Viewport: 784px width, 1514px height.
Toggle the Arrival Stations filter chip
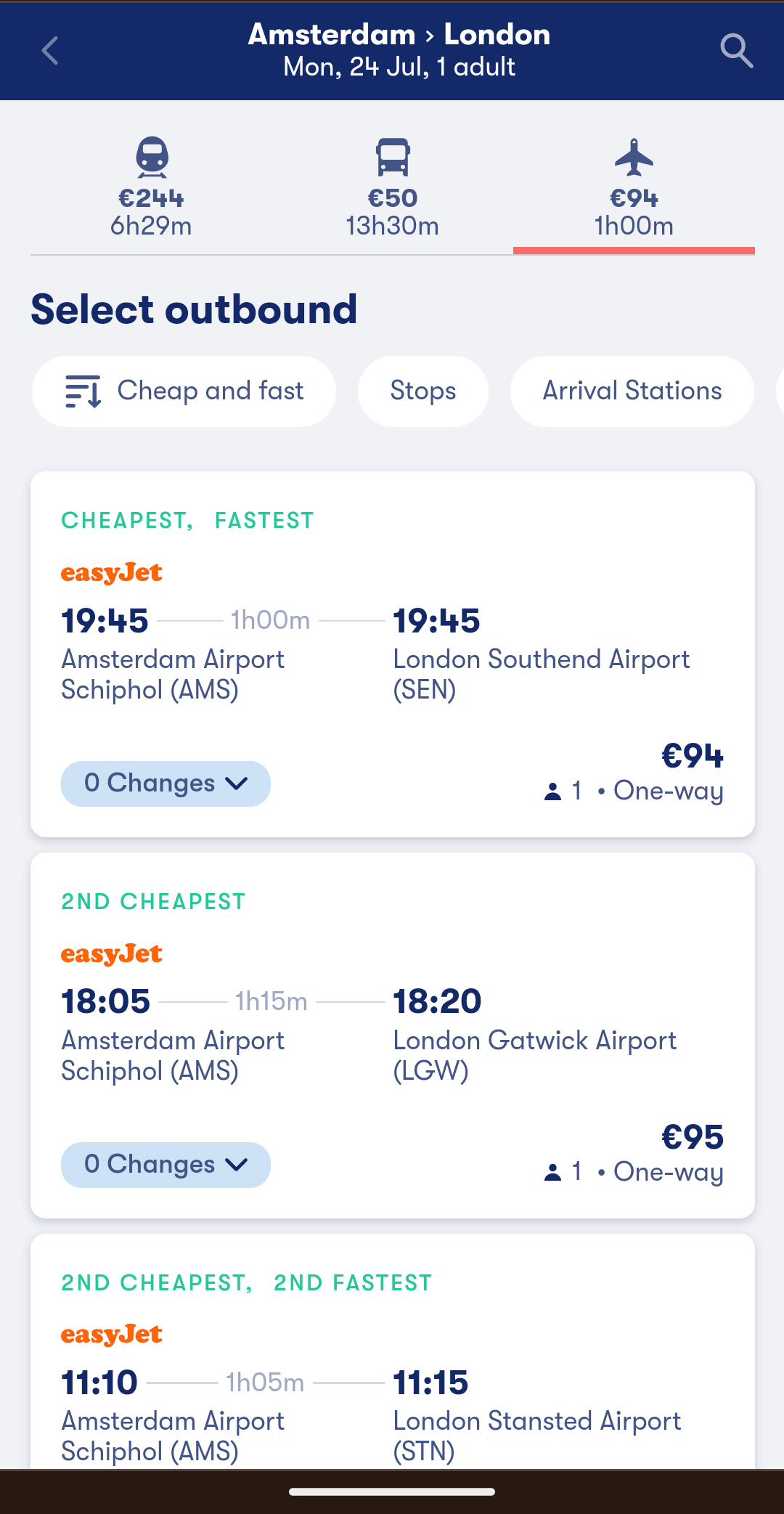632,391
